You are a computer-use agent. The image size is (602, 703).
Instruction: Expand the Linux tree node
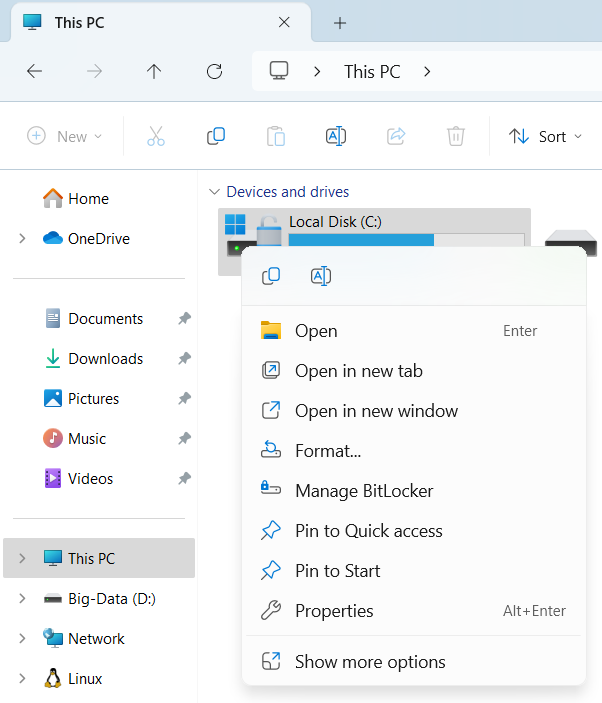[x=22, y=678]
